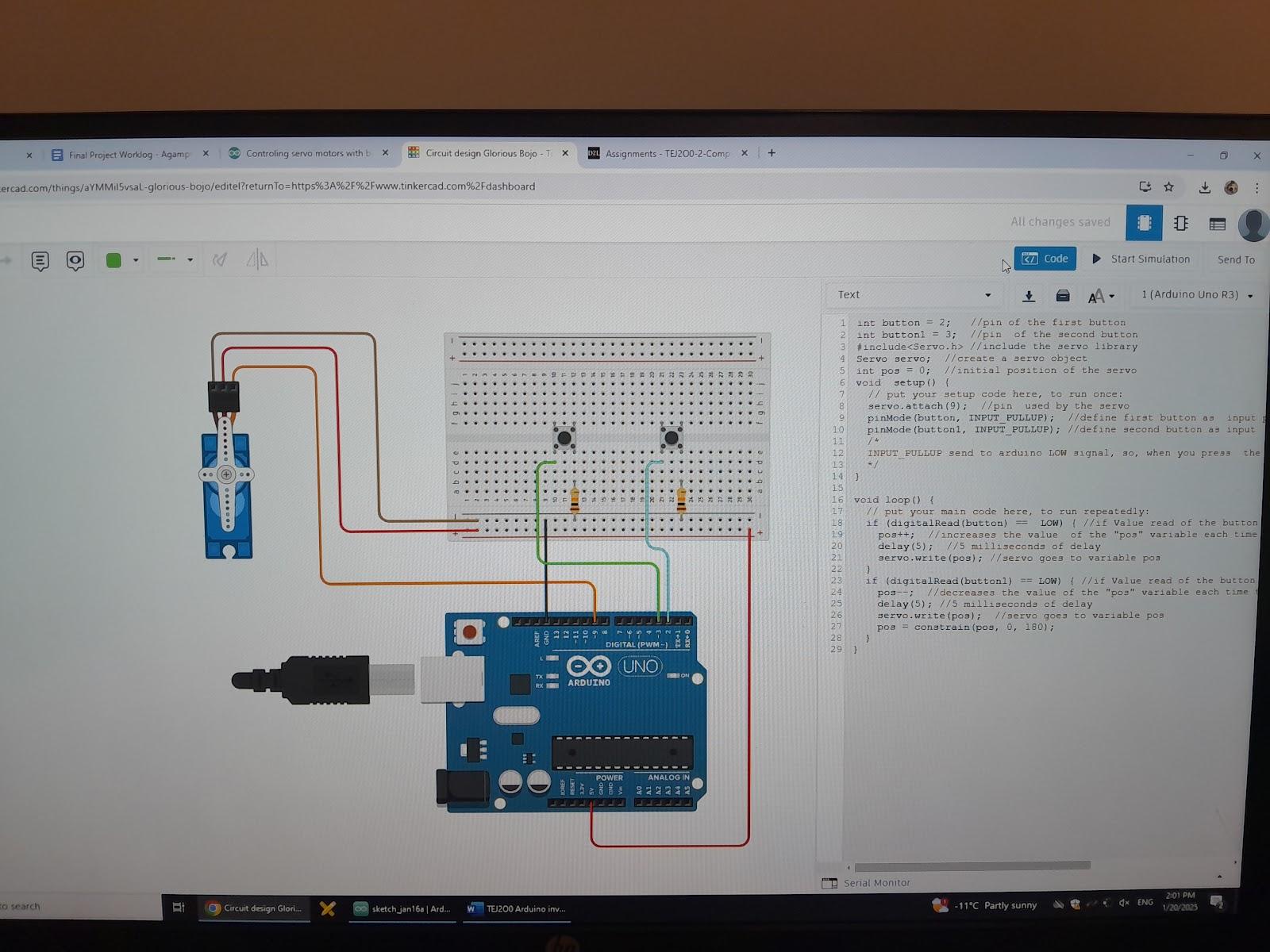Click the ENG language indicator
This screenshot has height=952, width=1270.
[1145, 902]
